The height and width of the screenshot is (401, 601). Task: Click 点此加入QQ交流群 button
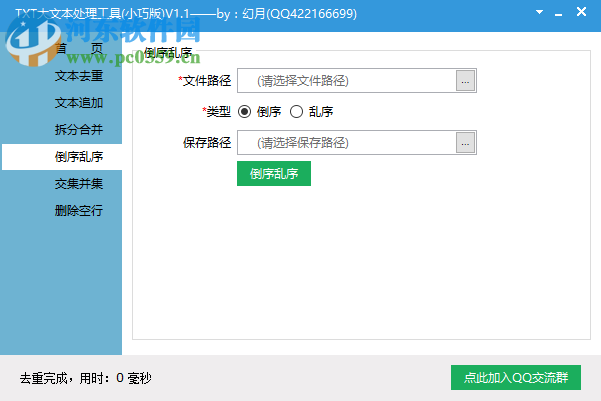pos(516,378)
